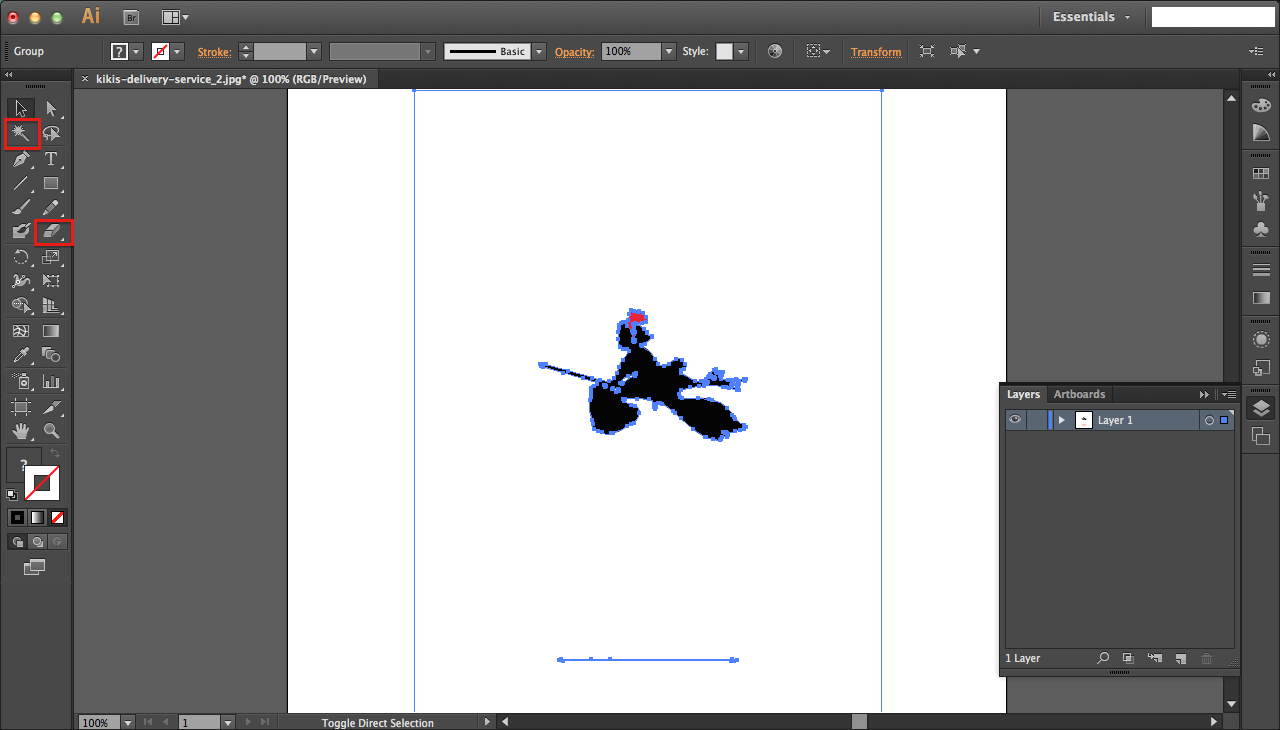Select the Shape Builder tool

tap(21, 306)
